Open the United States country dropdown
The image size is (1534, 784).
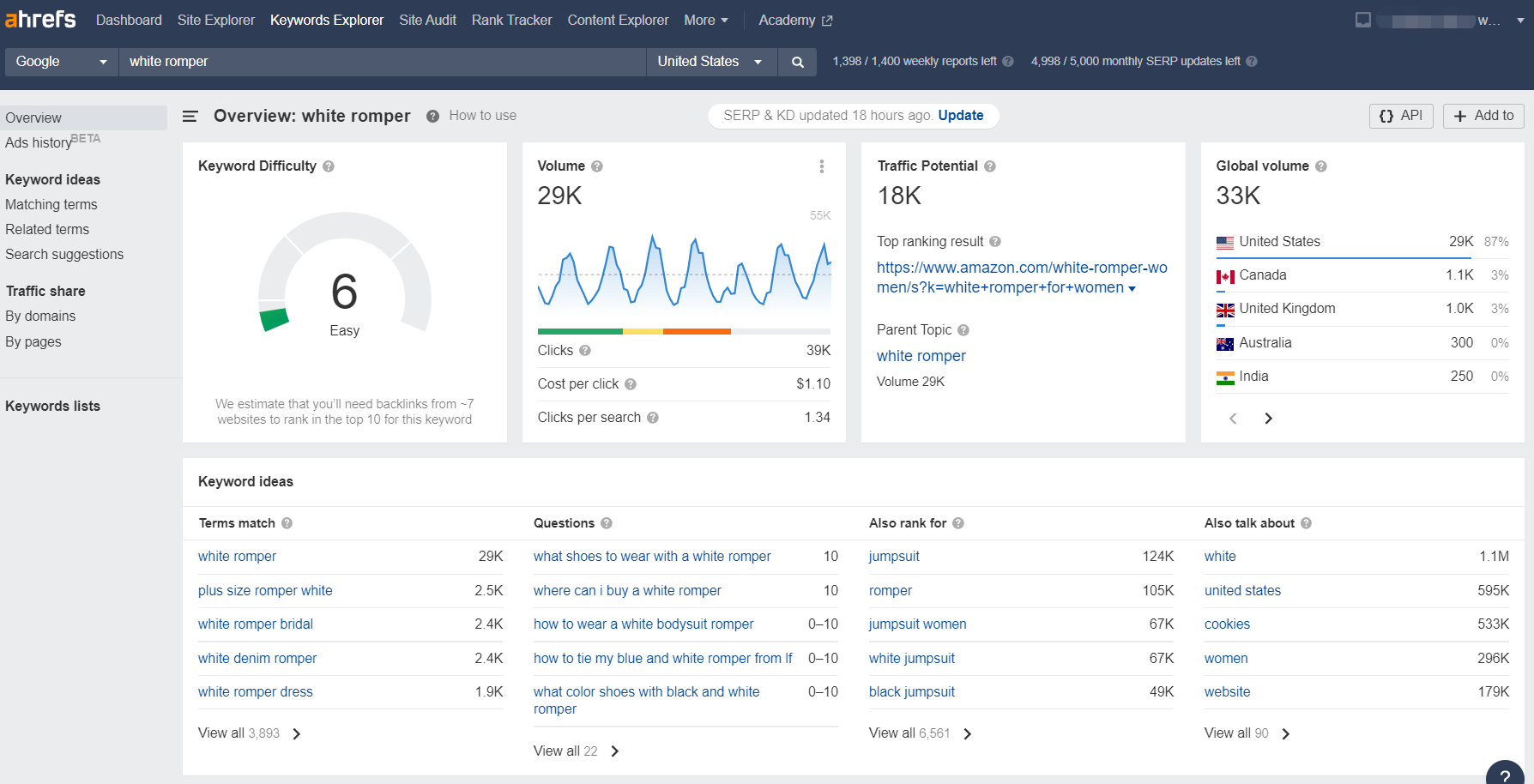click(x=710, y=62)
